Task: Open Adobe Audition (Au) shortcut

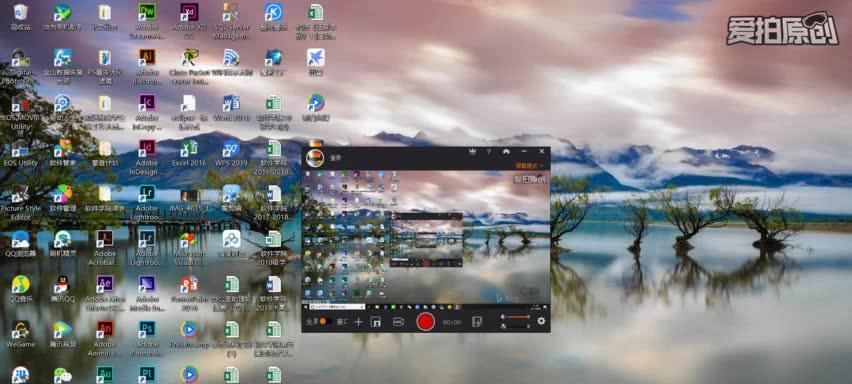Action: [x=104, y=374]
